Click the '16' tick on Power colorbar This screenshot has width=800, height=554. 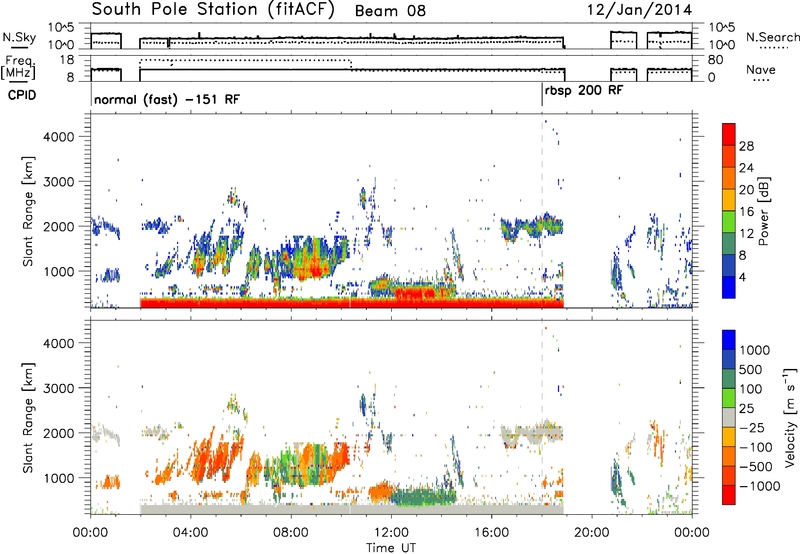coord(746,212)
